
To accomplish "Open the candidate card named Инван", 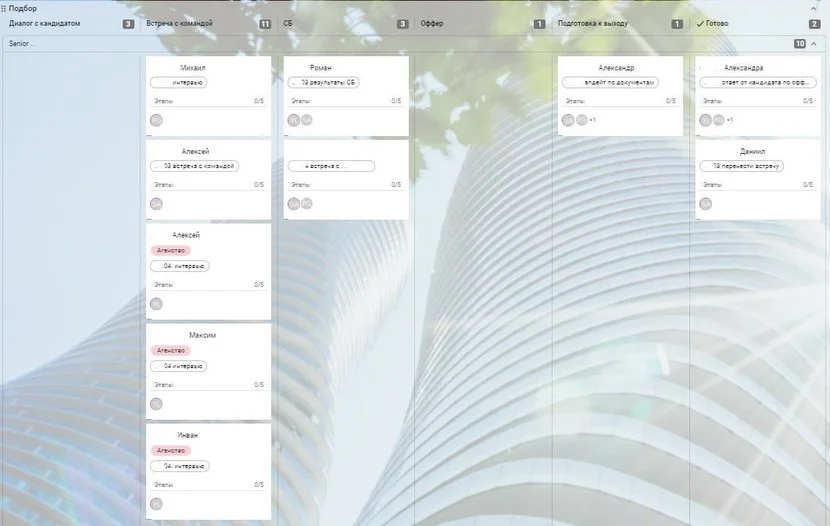I will (188, 435).
